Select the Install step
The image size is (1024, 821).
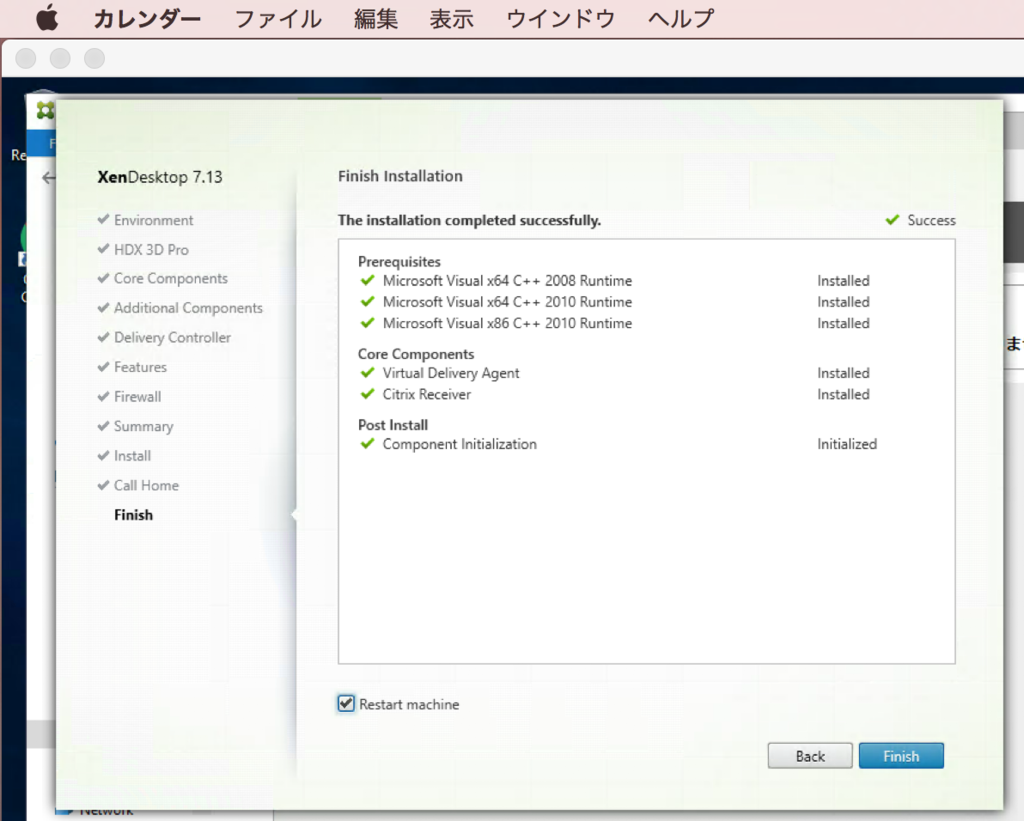pos(133,456)
